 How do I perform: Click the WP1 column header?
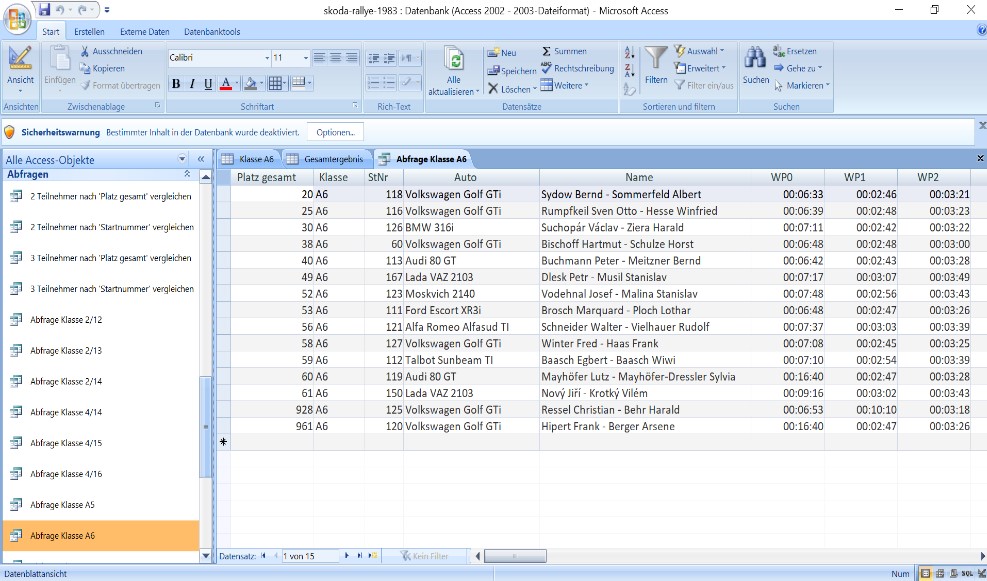pos(860,178)
